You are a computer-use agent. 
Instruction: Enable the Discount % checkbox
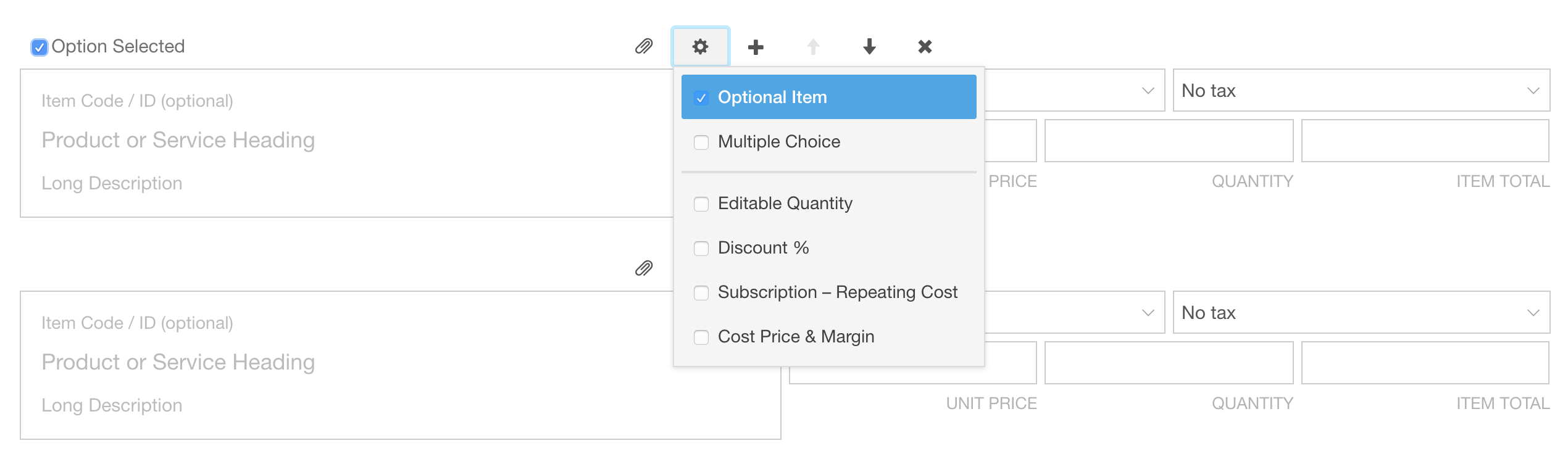pyautogui.click(x=701, y=249)
